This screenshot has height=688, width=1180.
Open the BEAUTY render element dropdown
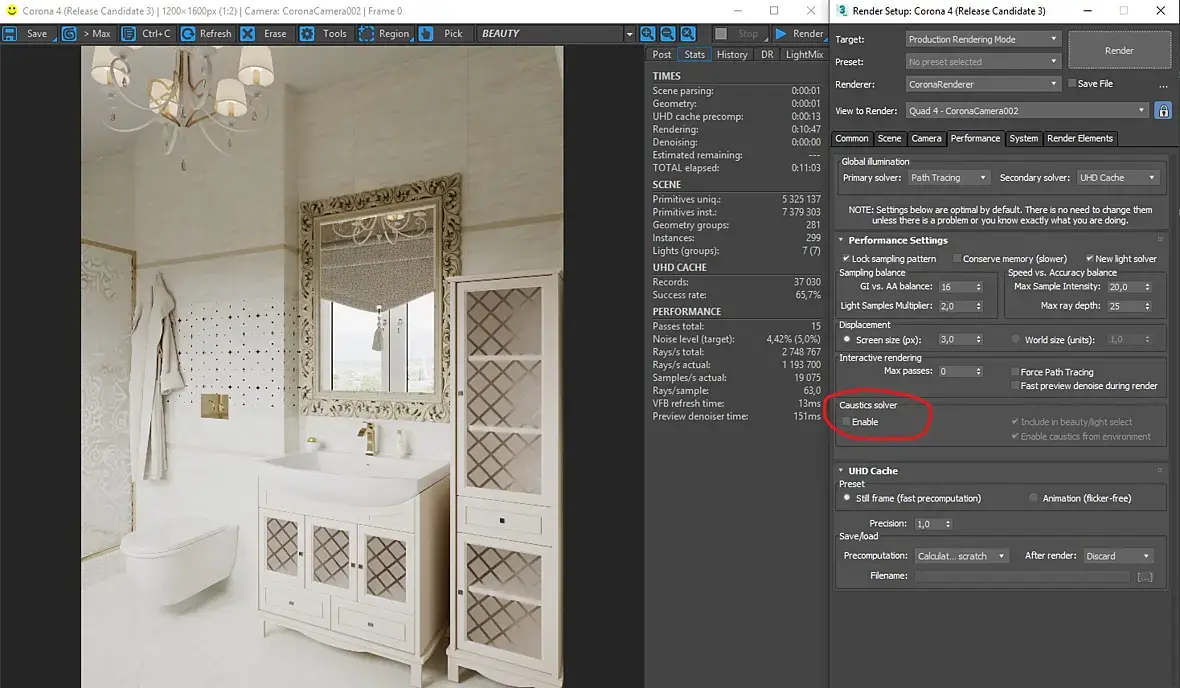pyautogui.click(x=556, y=34)
